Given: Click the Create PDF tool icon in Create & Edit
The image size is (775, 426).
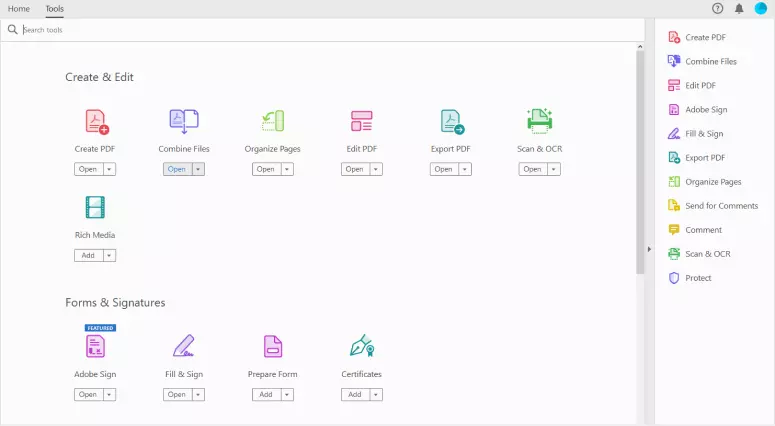Looking at the screenshot, I should coord(96,122).
